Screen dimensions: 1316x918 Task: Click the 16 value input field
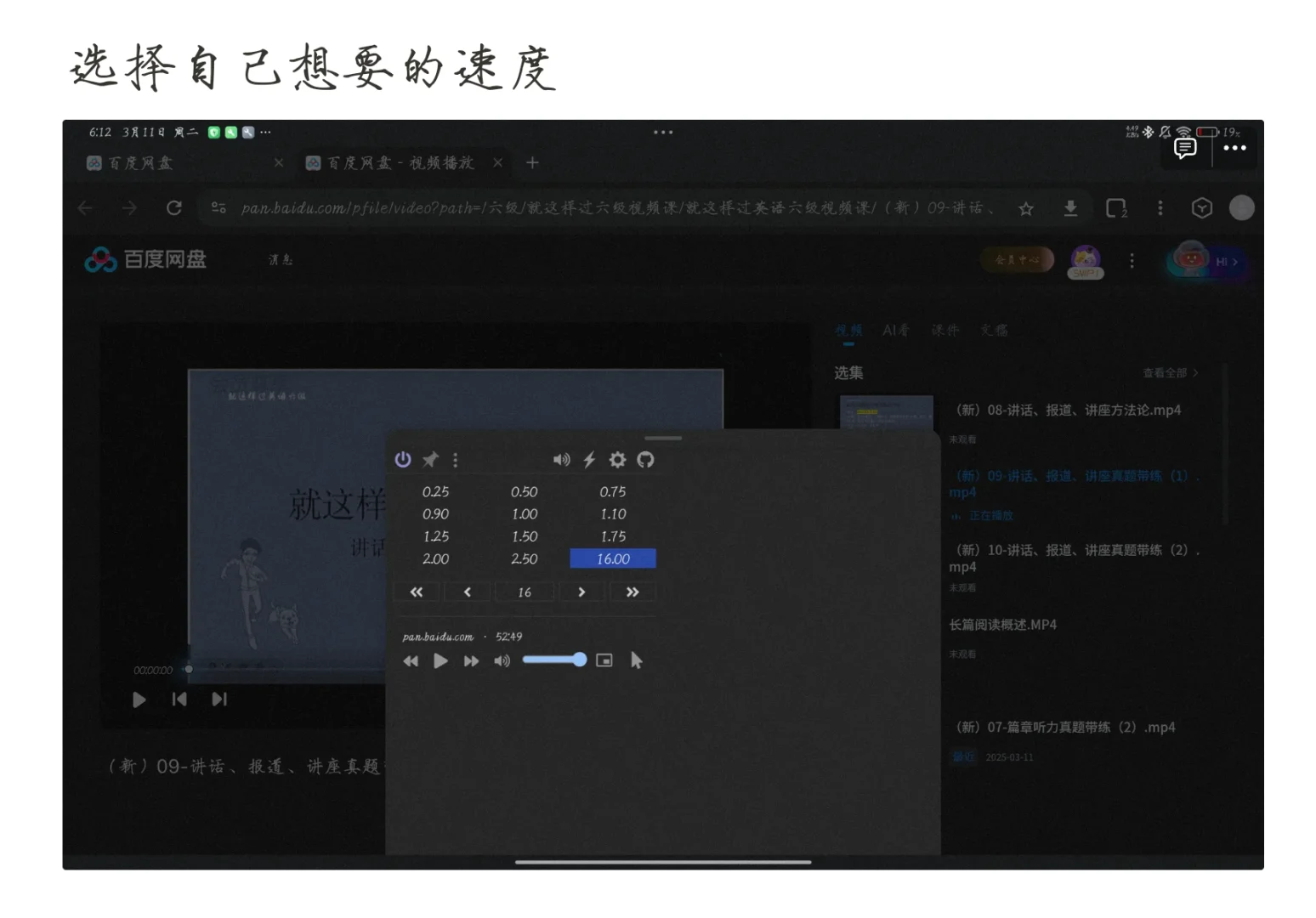(x=525, y=592)
